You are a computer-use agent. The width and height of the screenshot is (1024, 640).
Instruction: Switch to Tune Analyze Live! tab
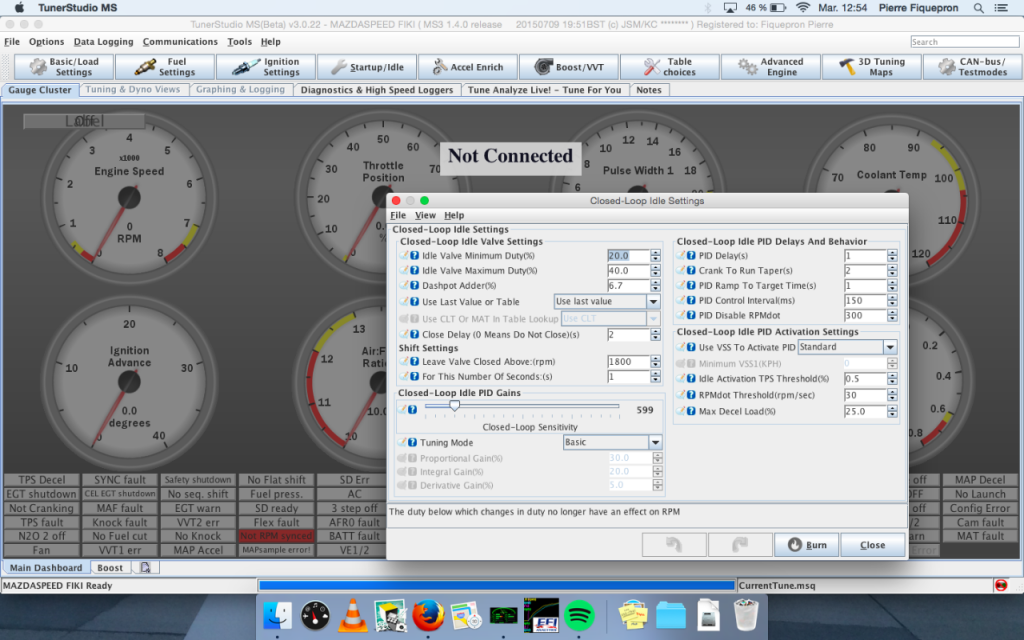[545, 89]
